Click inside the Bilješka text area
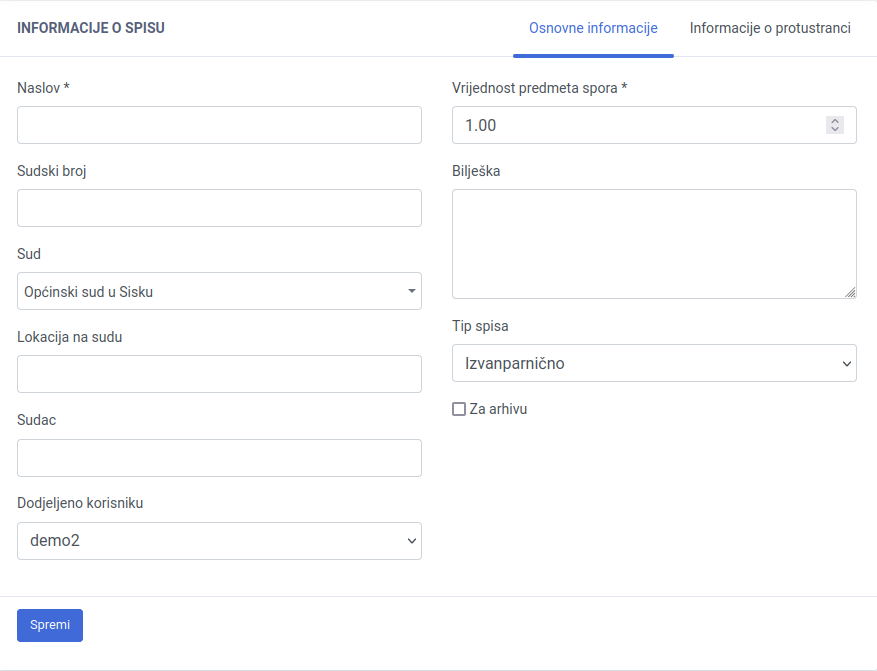Image resolution: width=877 pixels, height=671 pixels. pos(654,243)
